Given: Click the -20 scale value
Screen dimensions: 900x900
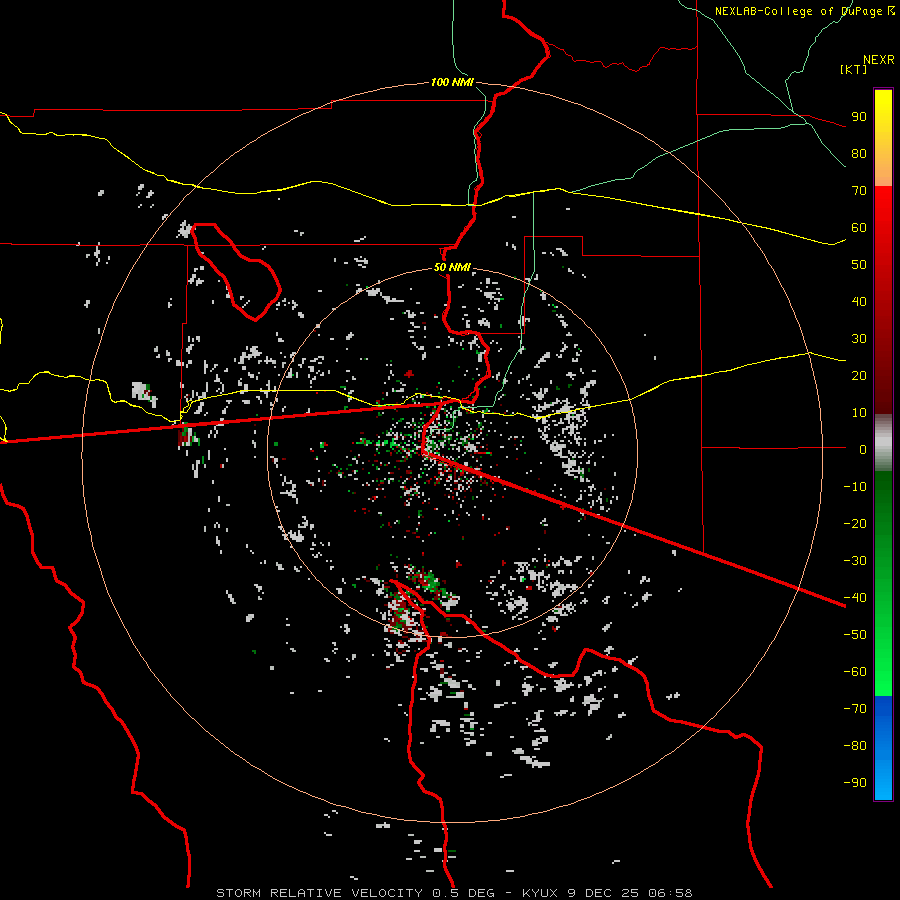Looking at the screenshot, I should 855,524.
